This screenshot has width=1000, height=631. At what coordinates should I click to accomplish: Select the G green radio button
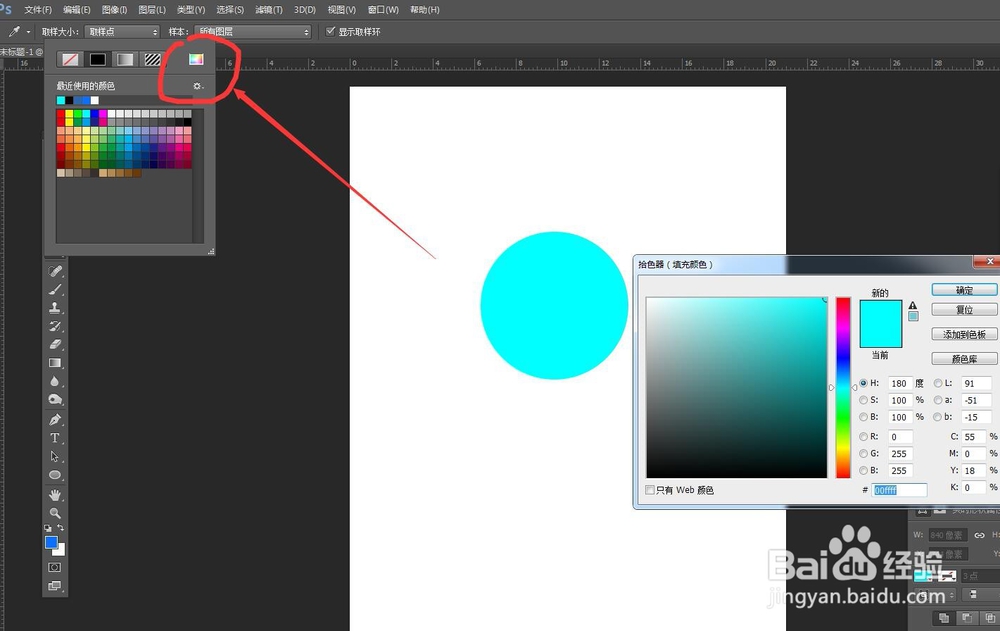pyautogui.click(x=863, y=454)
